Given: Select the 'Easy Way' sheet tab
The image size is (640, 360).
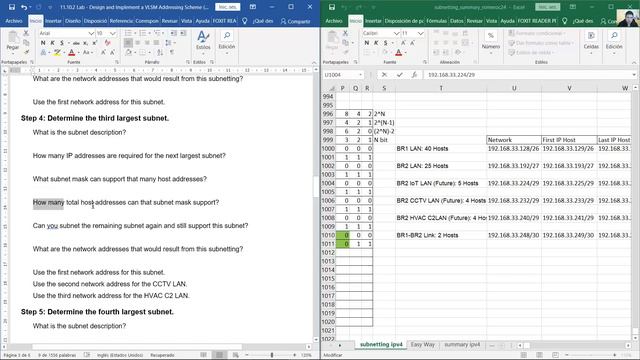Looking at the screenshot, I should pyautogui.click(x=422, y=344).
